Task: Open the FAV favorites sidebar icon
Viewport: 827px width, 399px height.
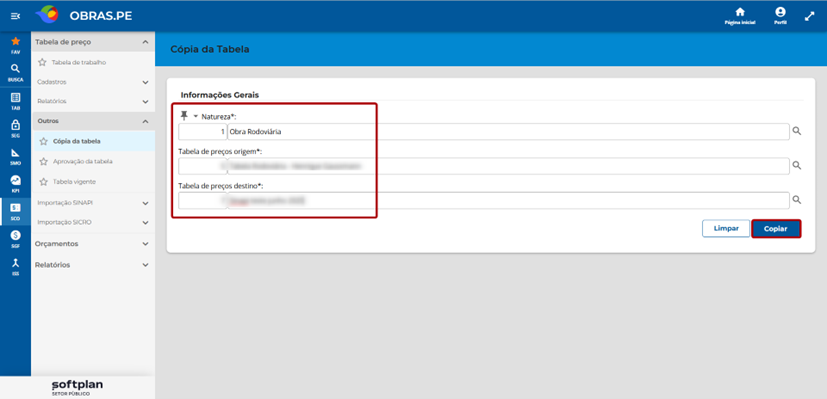Action: 15,45
